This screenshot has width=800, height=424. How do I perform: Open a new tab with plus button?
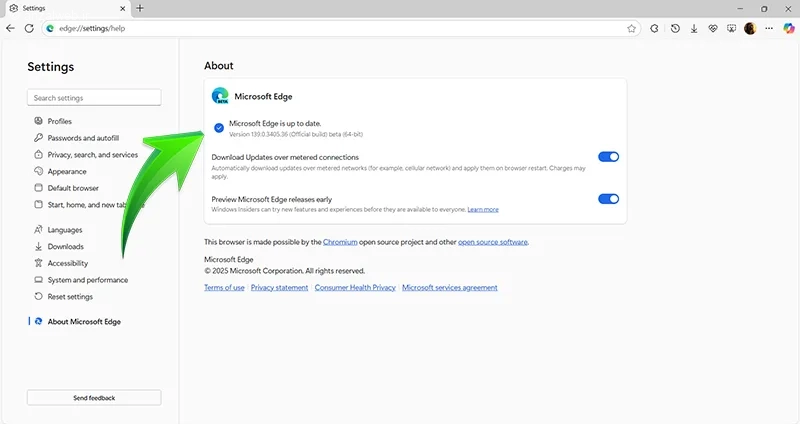140,8
